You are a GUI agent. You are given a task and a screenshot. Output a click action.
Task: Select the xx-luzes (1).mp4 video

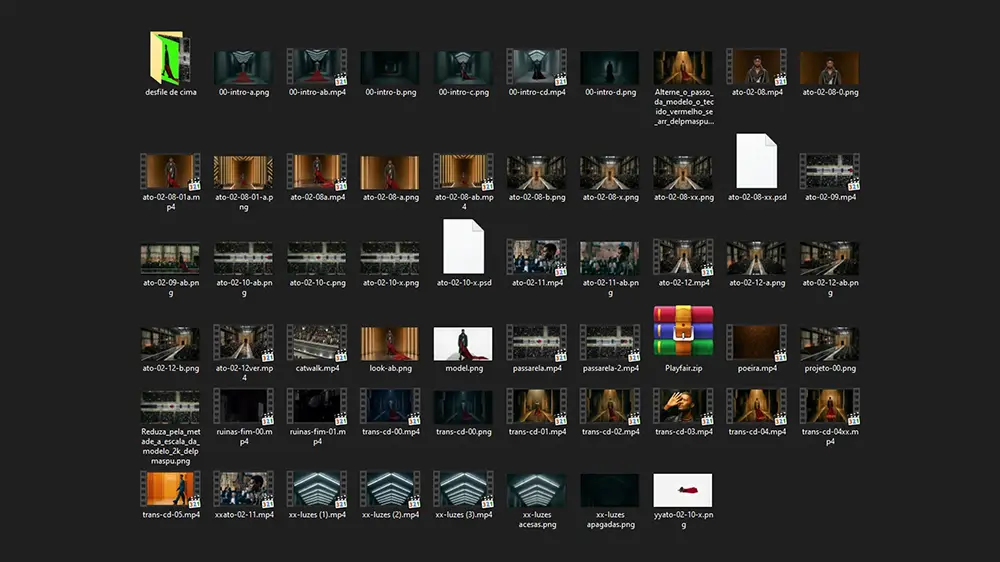(316, 490)
